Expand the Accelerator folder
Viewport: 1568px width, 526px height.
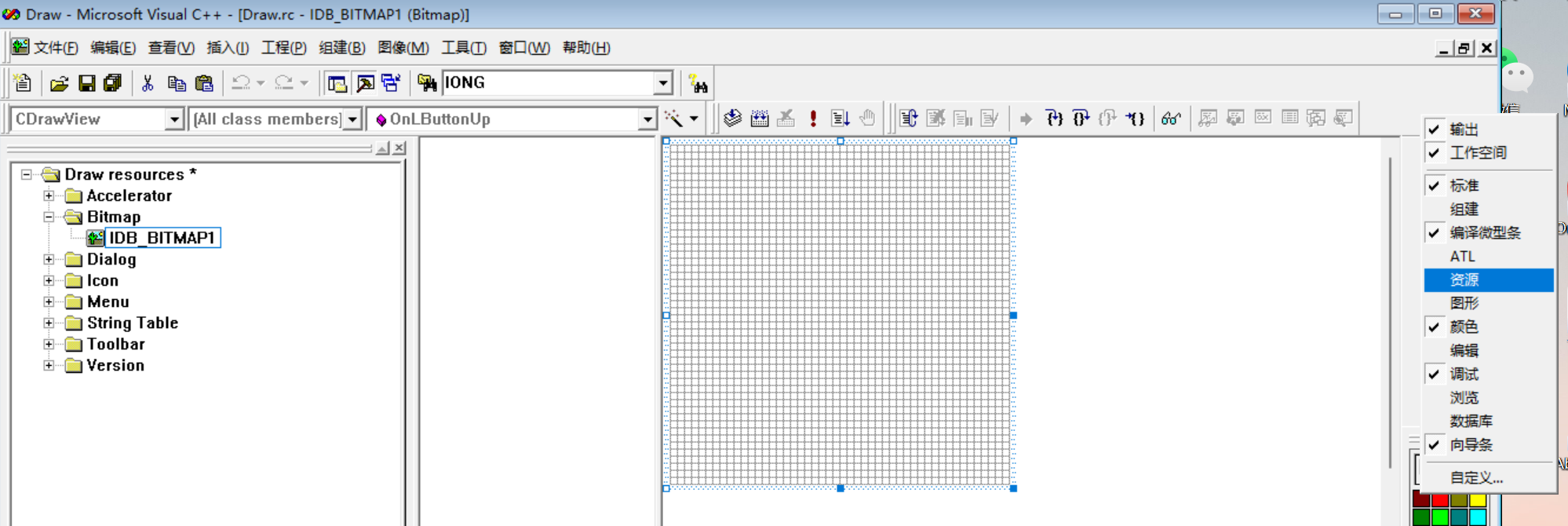coord(49,195)
